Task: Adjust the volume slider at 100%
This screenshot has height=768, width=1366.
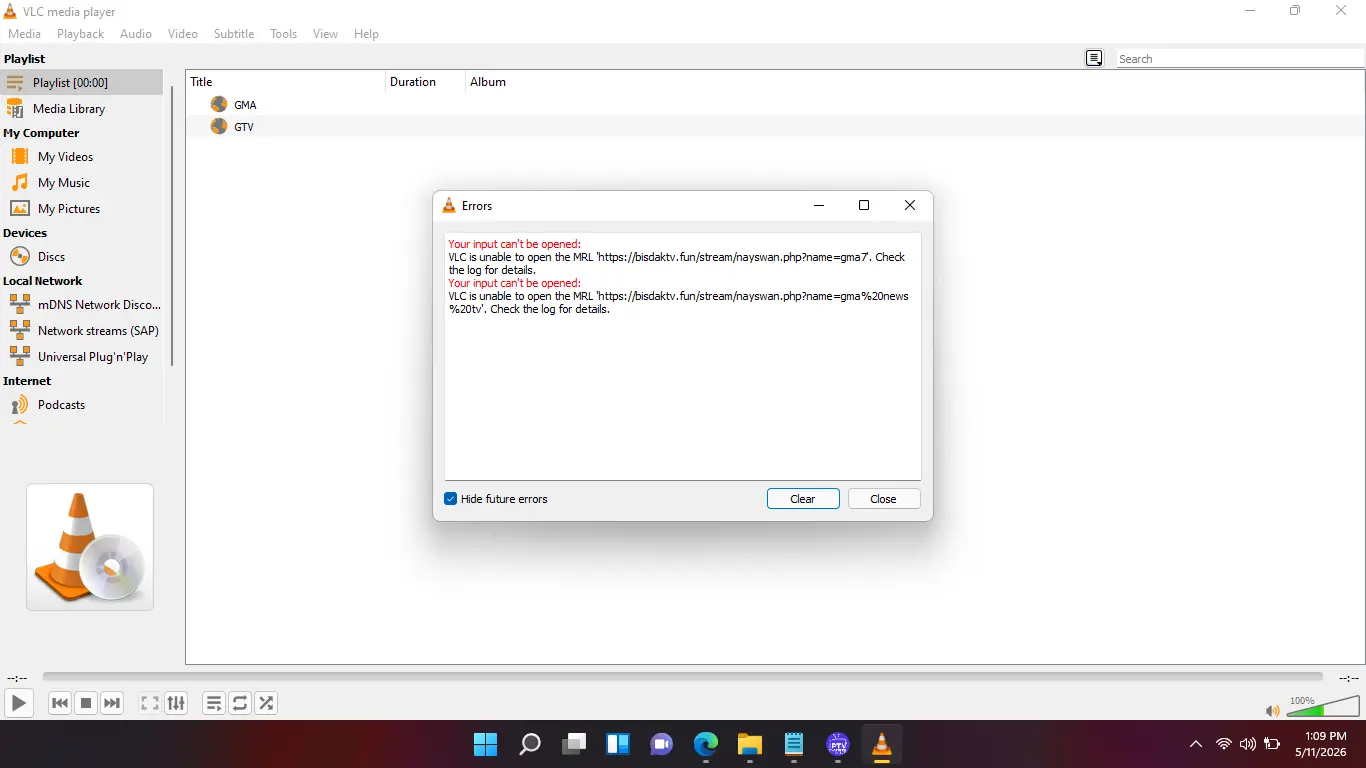Action: 1322,706
